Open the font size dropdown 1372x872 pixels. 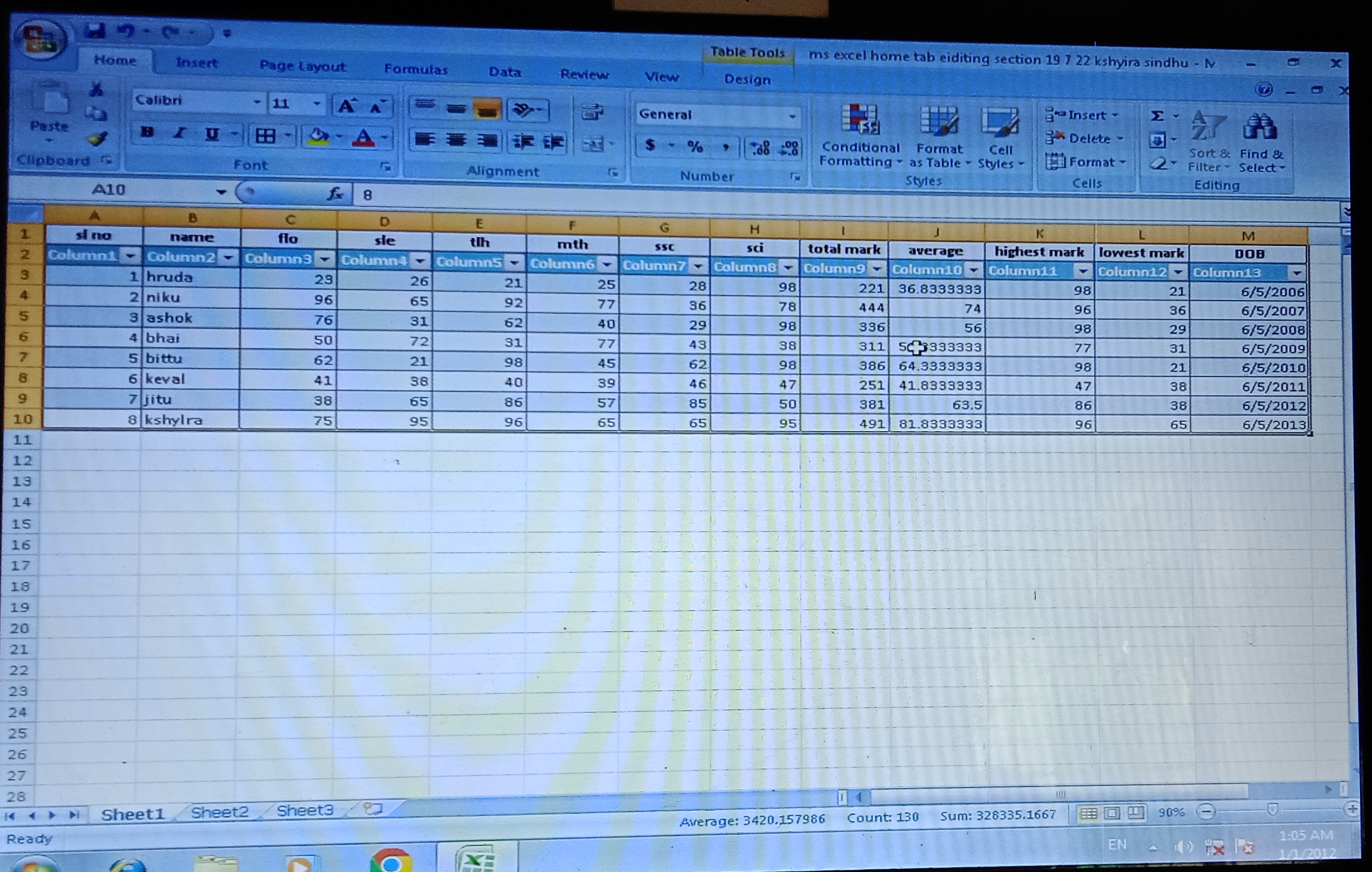coord(317,104)
